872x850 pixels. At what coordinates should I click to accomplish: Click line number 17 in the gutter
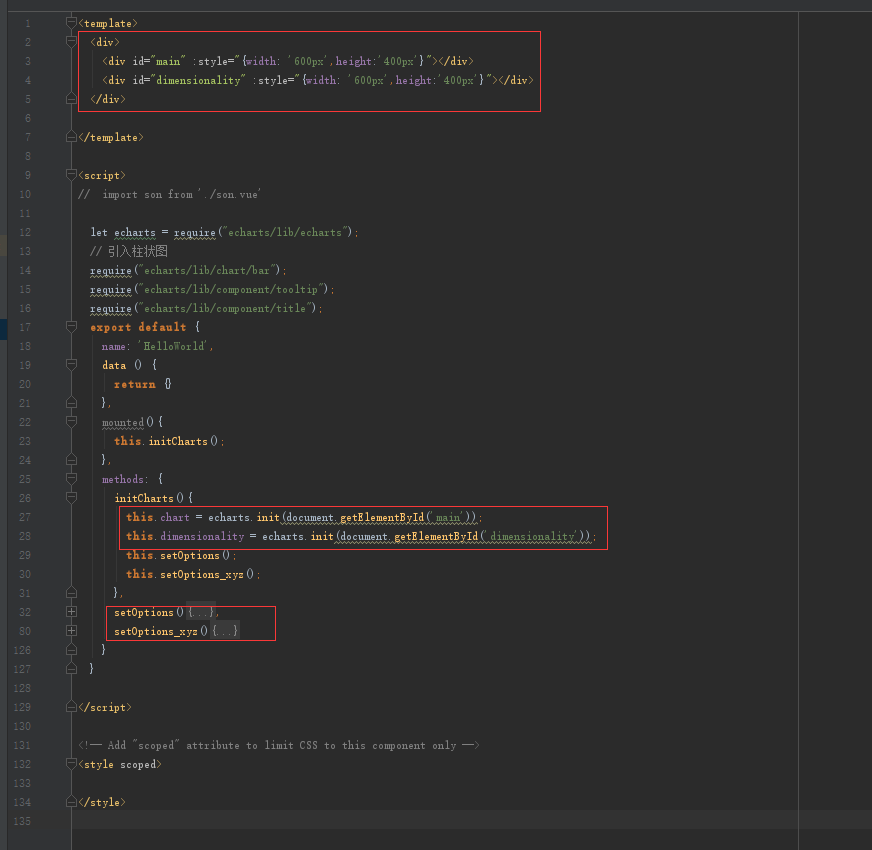click(25, 327)
